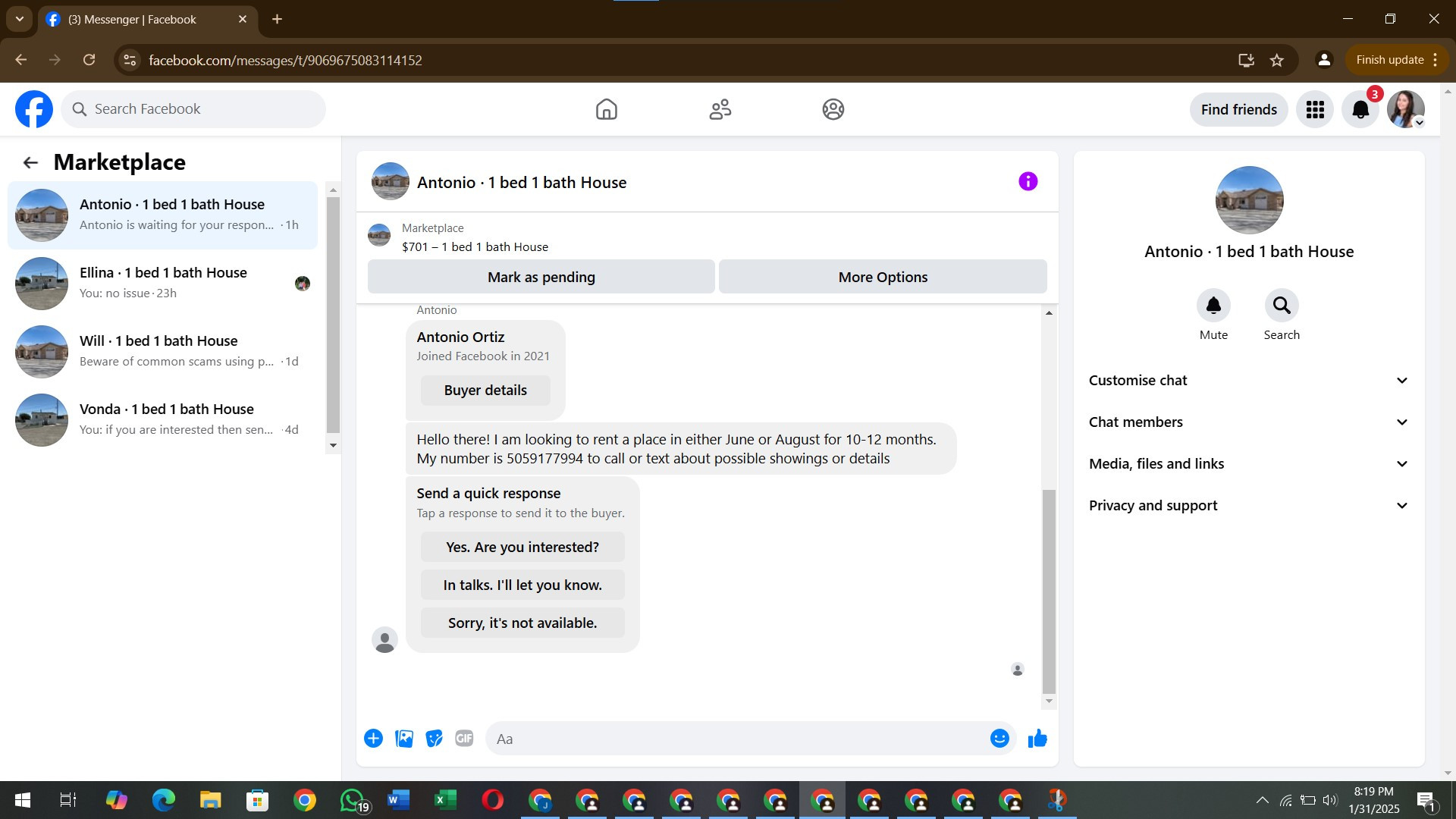Close the Messenger browser tab
Viewport: 1456px width, 819px height.
point(243,19)
